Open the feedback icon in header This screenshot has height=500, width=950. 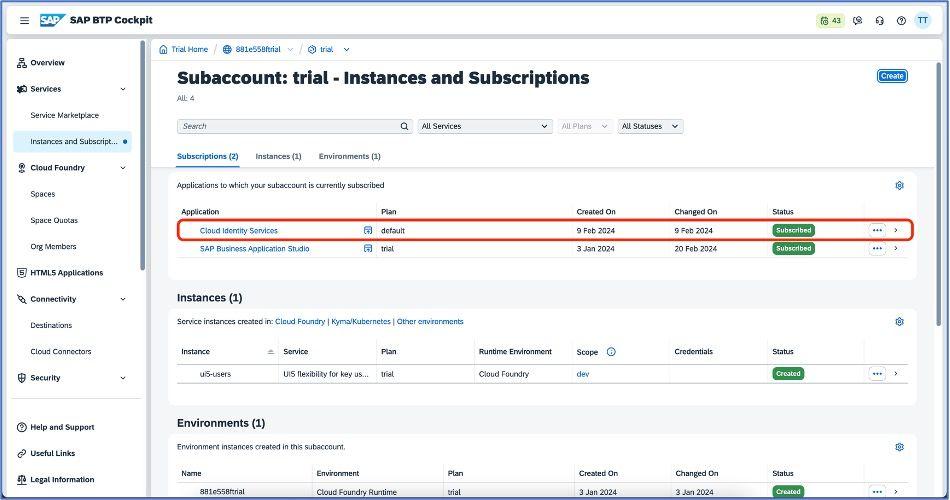tap(857, 21)
